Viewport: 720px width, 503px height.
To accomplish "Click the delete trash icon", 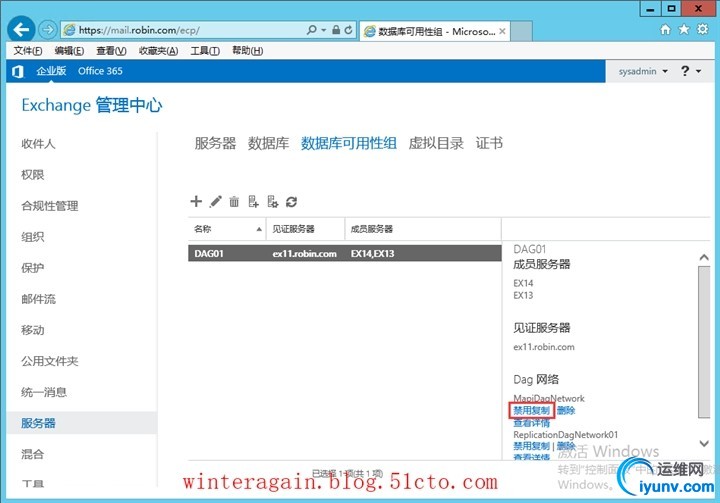I will [234, 201].
